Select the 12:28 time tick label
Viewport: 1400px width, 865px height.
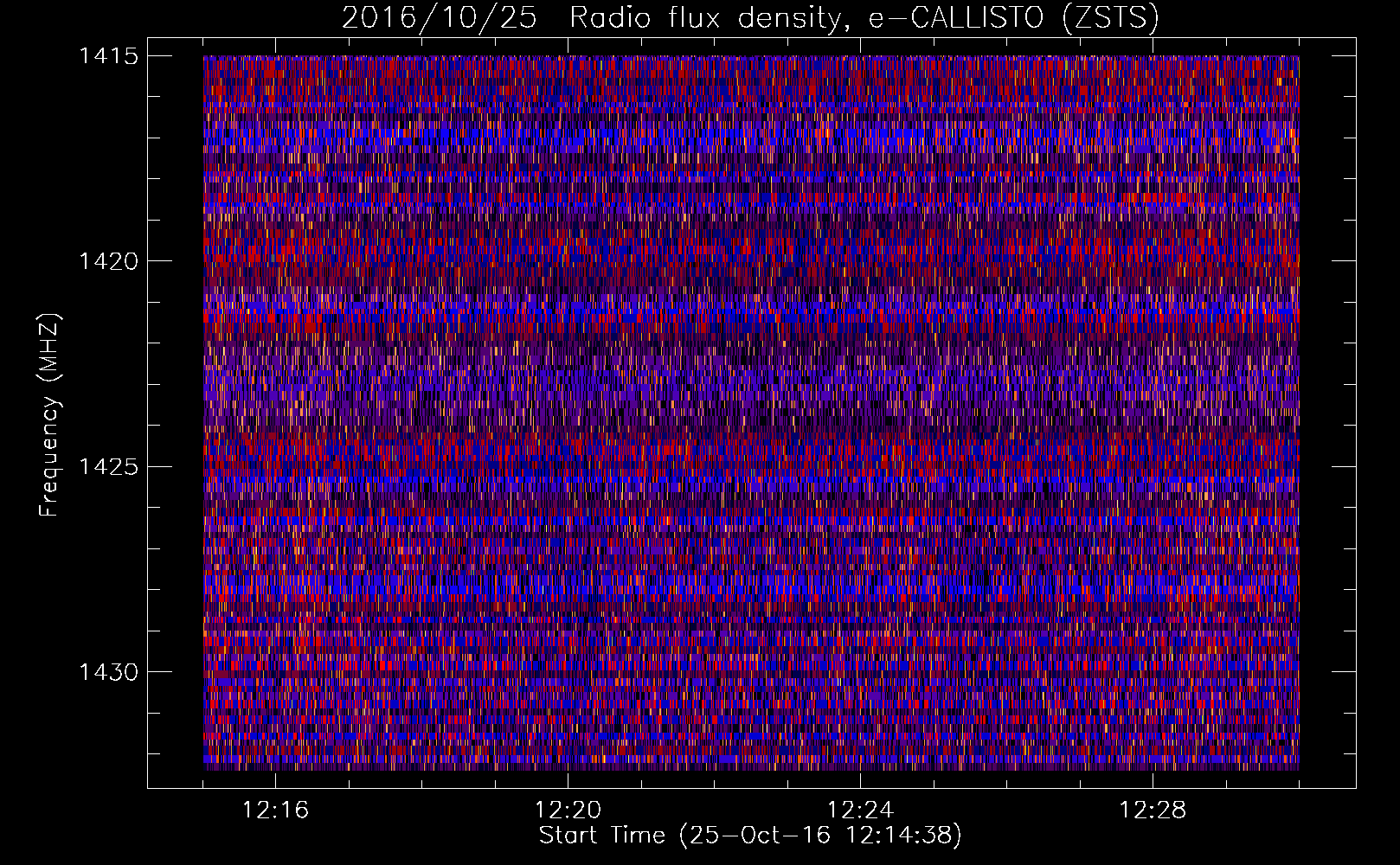click(1153, 811)
